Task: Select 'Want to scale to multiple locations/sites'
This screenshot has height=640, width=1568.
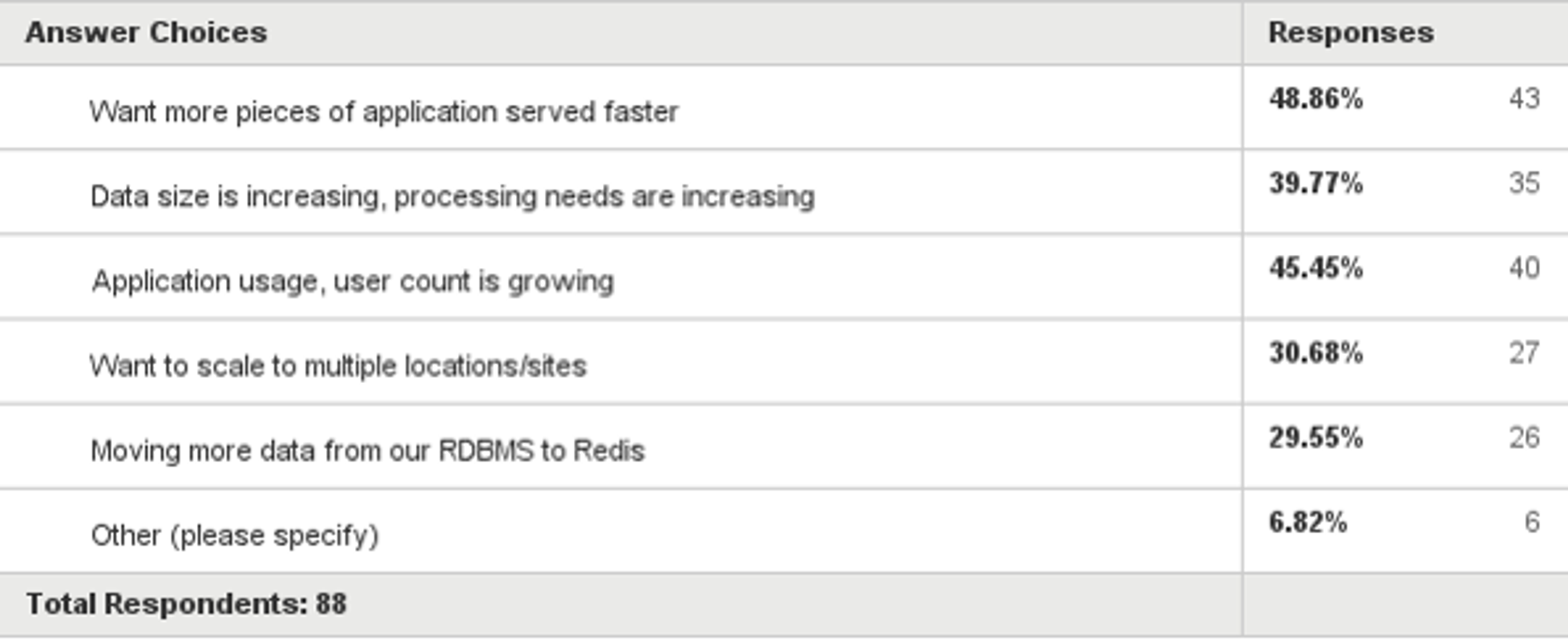Action: [338, 366]
